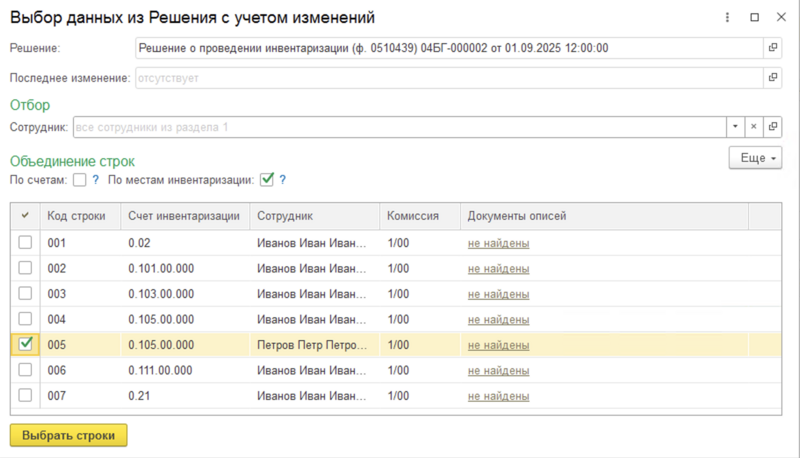The image size is (800, 458).
Task: Expand the Сотрудник dropdown list
Action: click(735, 127)
